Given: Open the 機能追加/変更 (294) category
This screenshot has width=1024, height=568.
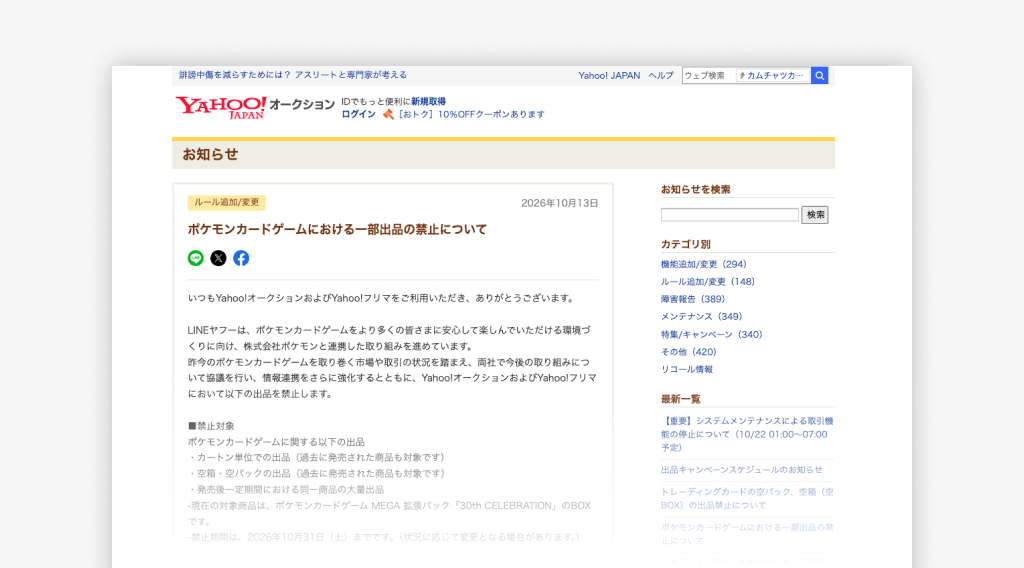Looking at the screenshot, I should click(703, 264).
